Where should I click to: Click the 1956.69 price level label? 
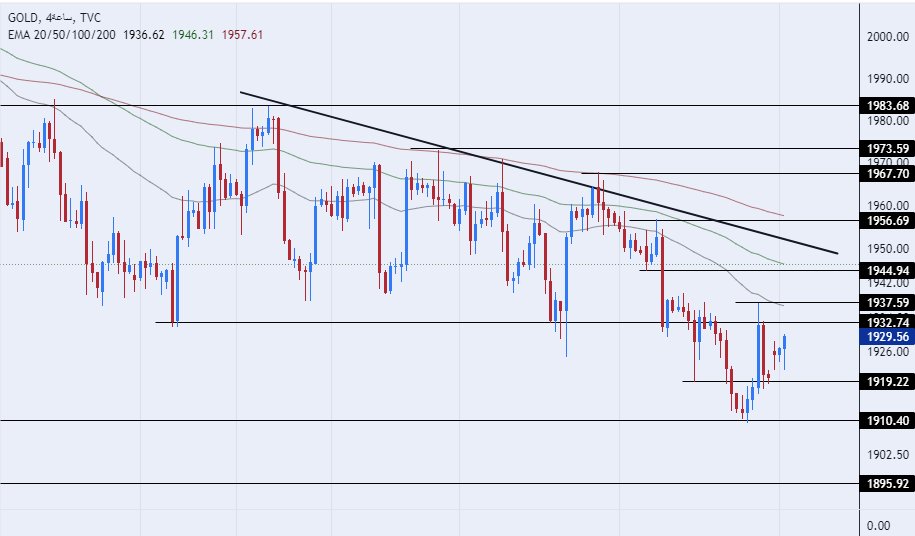pos(887,219)
